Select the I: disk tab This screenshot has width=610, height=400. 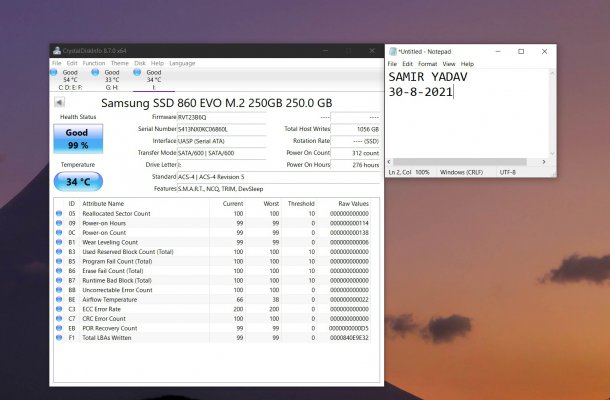[x=154, y=80]
